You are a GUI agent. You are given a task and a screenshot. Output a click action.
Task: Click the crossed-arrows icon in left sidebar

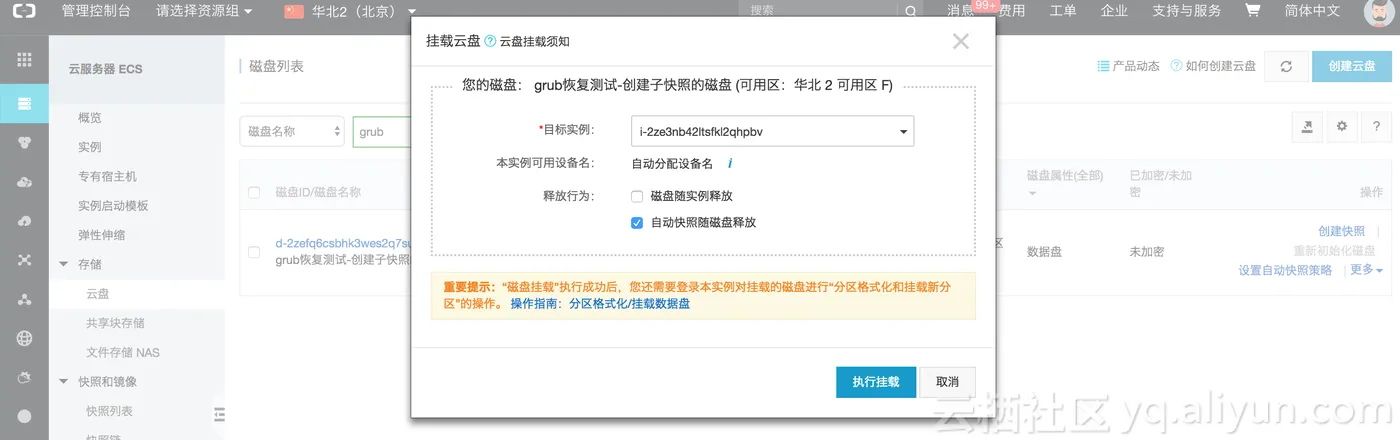[x=24, y=260]
